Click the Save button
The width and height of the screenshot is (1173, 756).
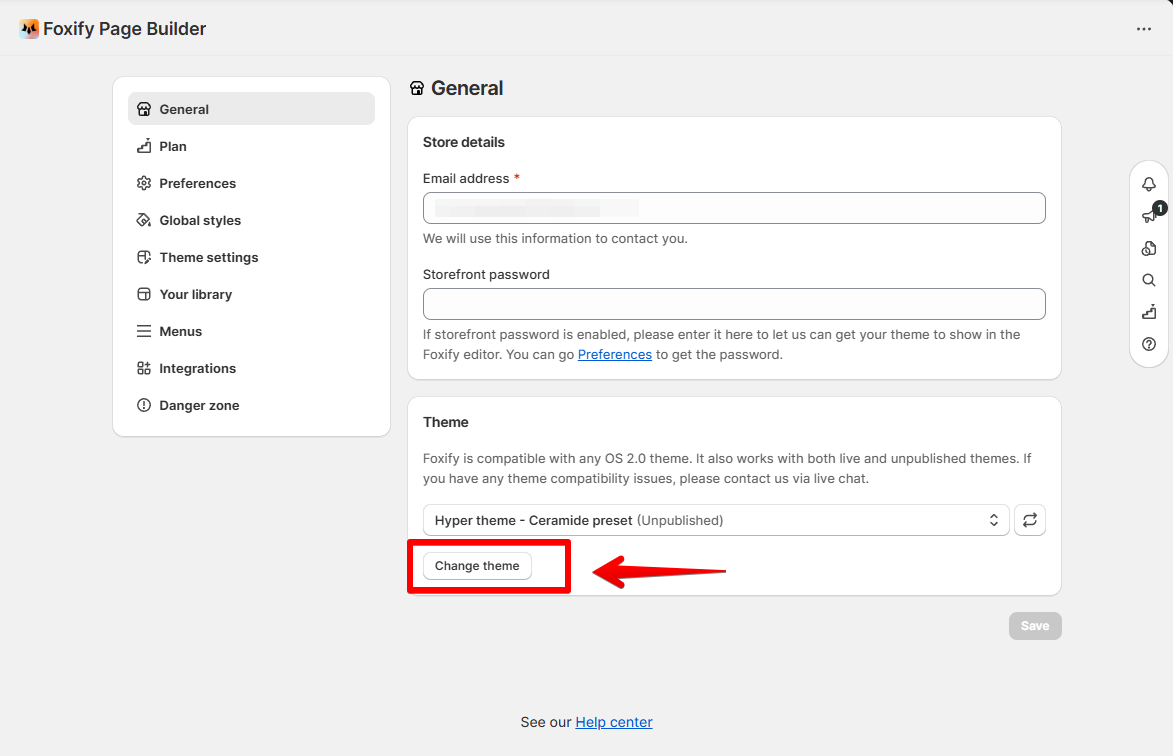tap(1035, 626)
